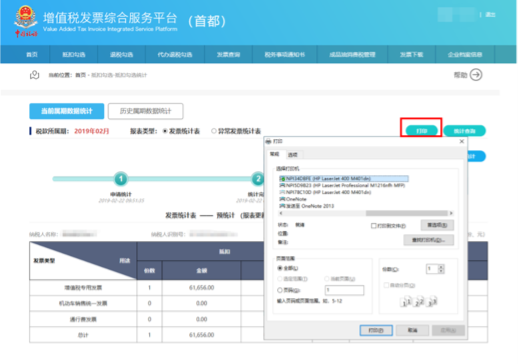Click the 61,656.00 amount in 增值税专用发票 row
518x364 pixels.
[x=202, y=288]
